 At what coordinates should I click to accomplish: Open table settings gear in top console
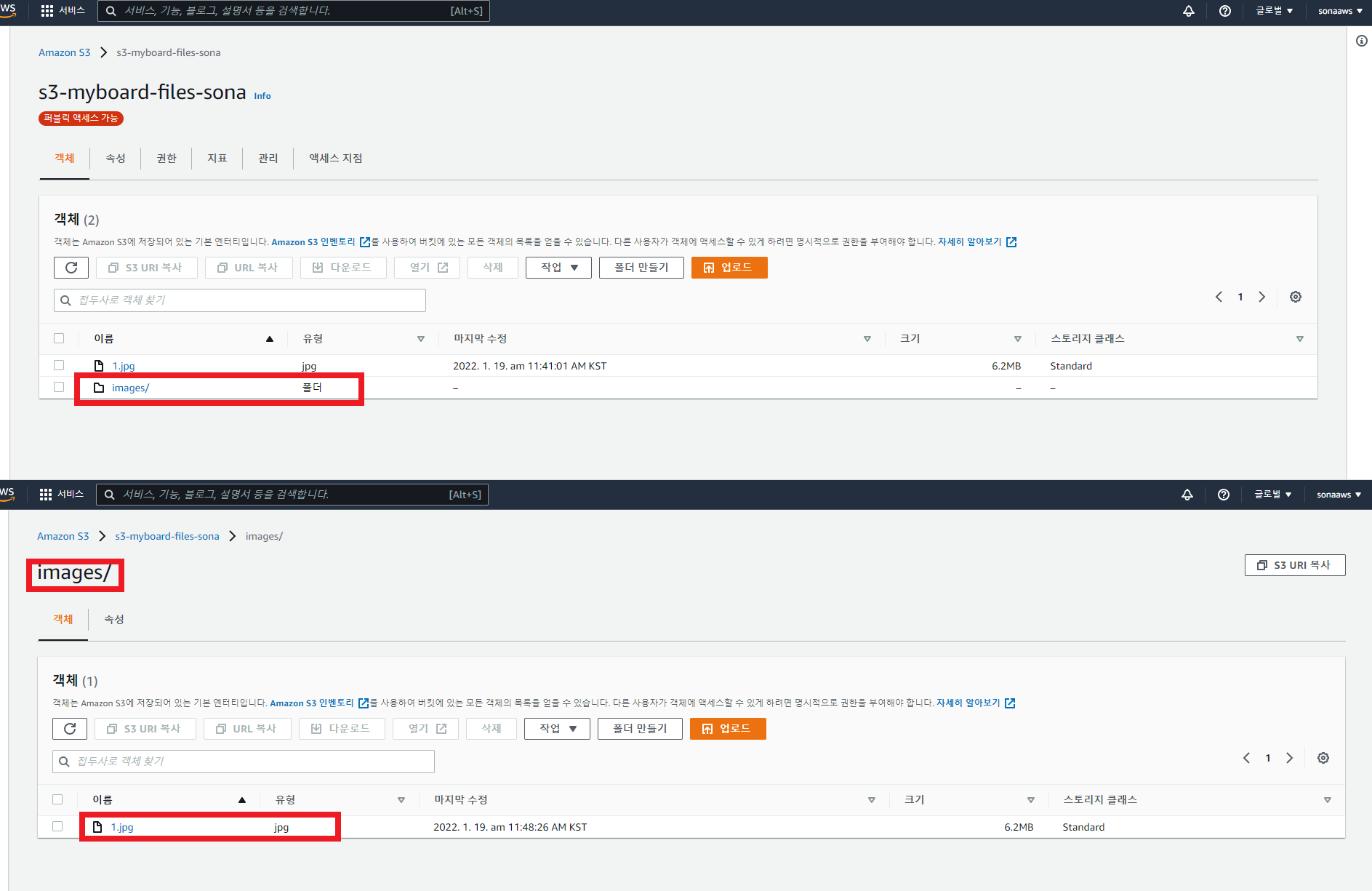(x=1296, y=297)
